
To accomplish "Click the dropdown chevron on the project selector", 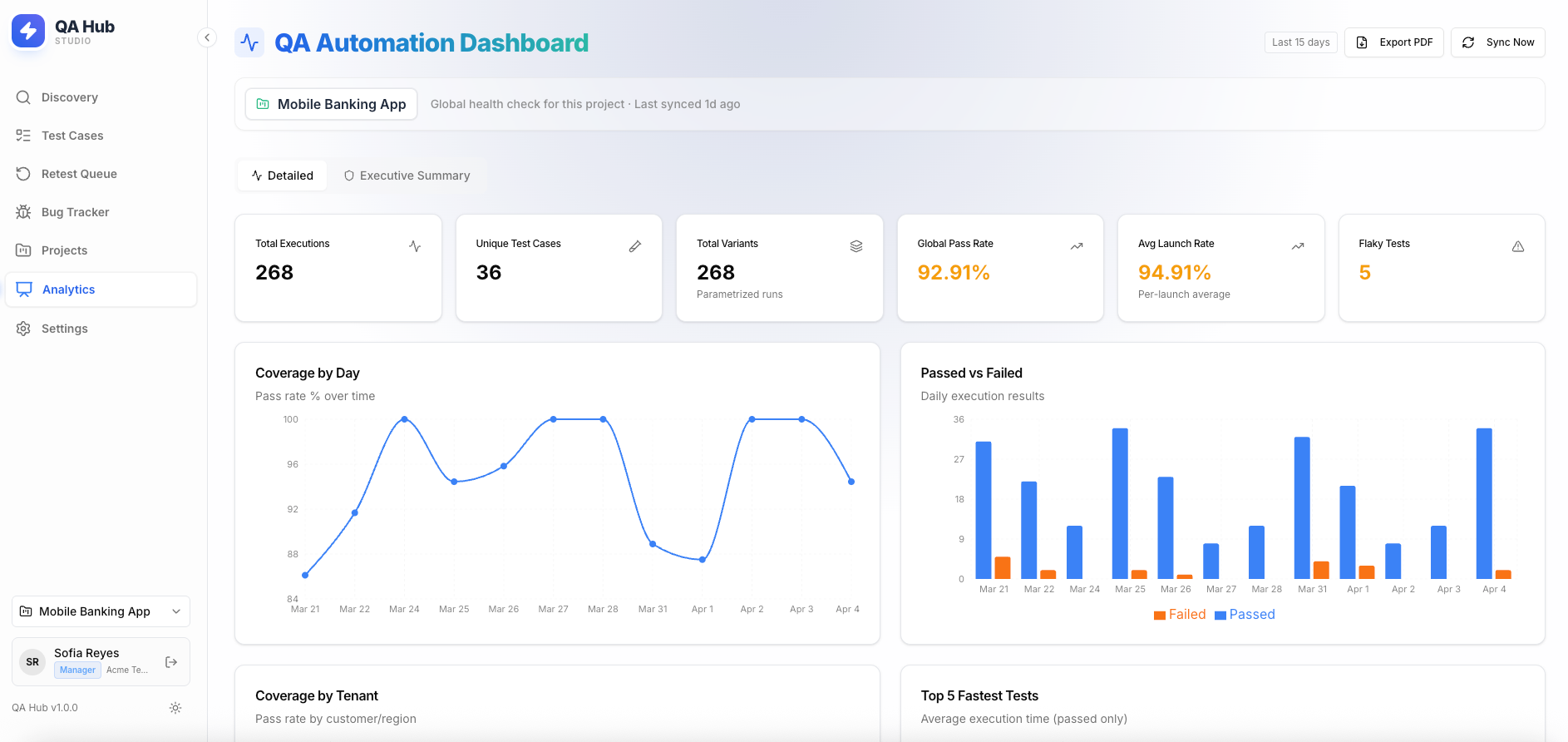I will coord(176,611).
